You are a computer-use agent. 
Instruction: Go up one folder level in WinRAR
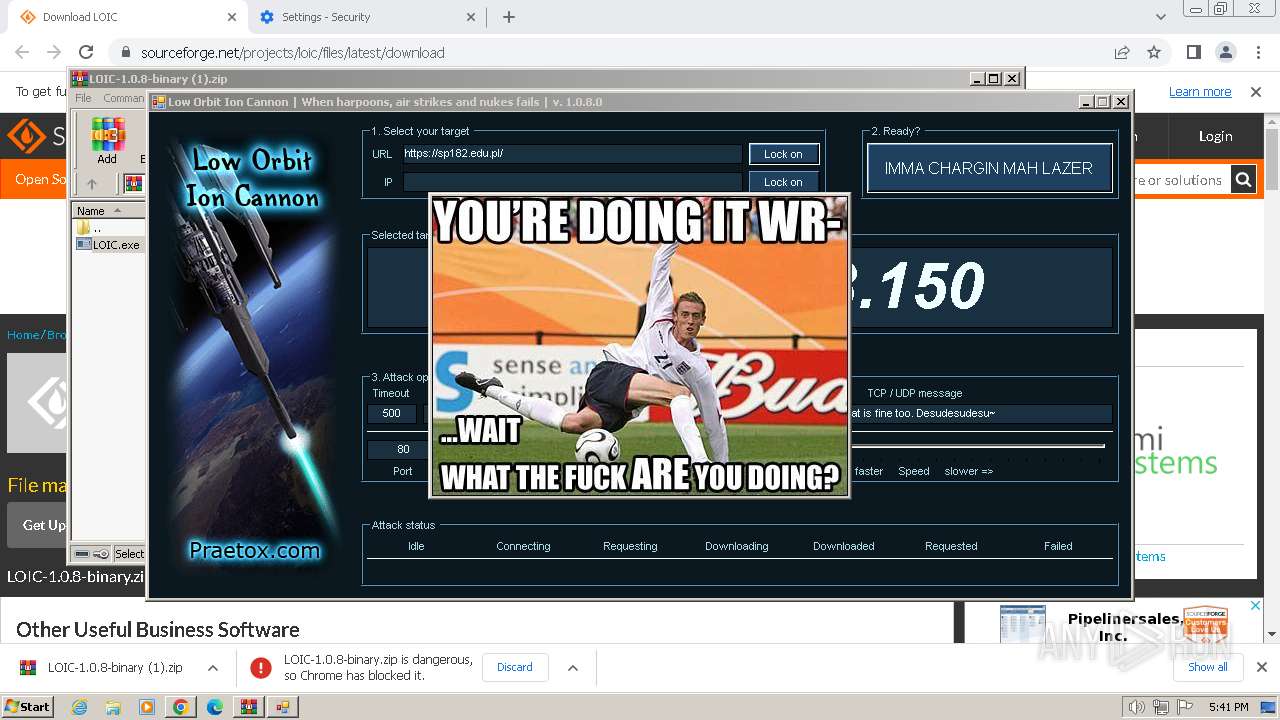(x=91, y=184)
